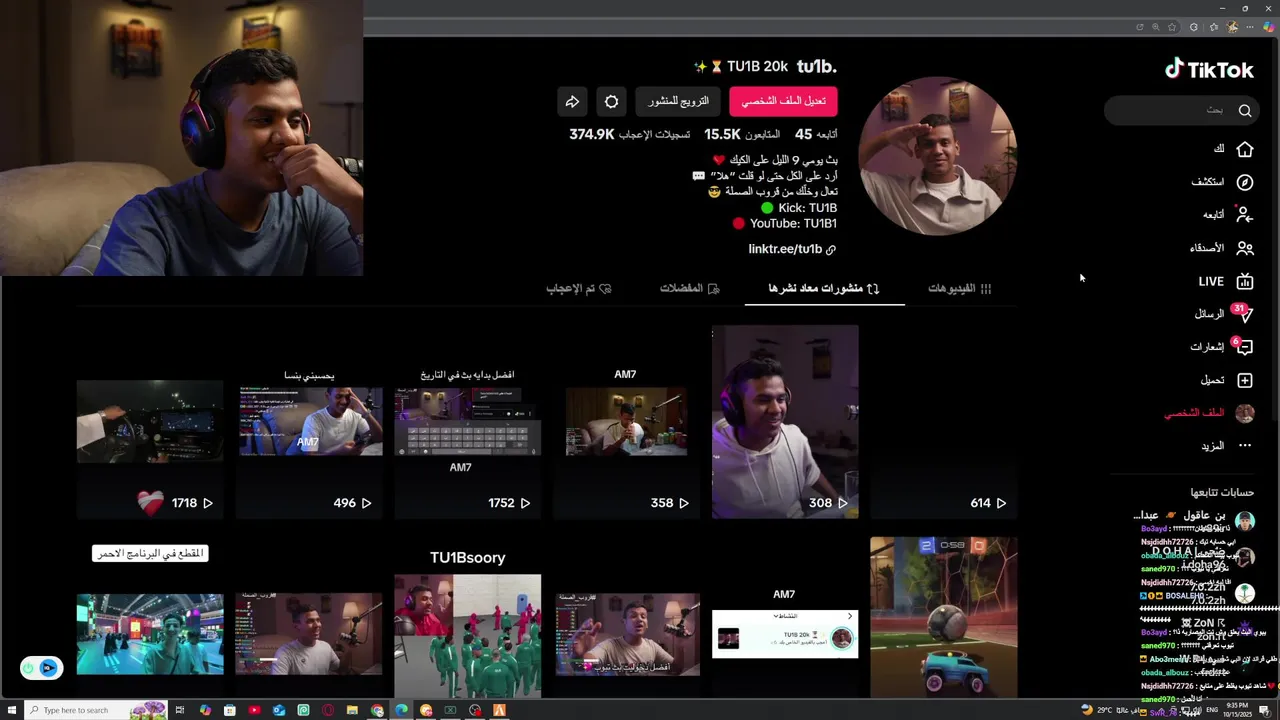This screenshot has width=1280, height=720.
Task: Open the AM7 video with 358 plays
Action: (x=626, y=422)
